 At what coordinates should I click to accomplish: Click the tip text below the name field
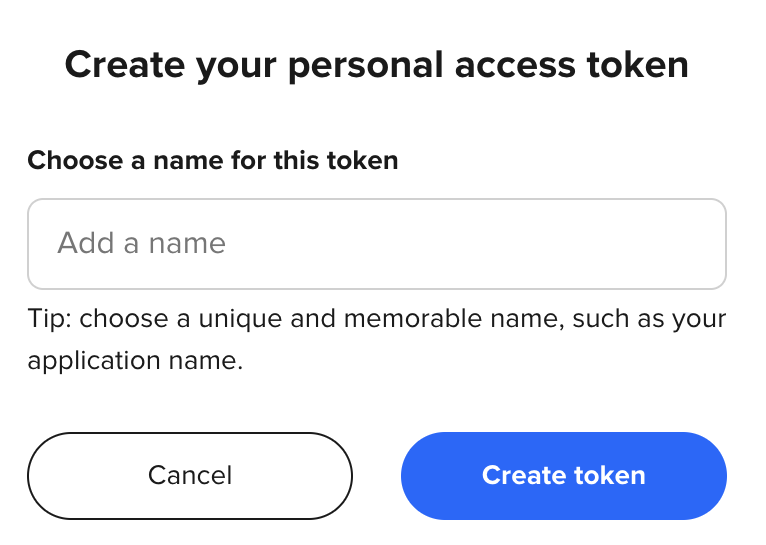tap(376, 320)
